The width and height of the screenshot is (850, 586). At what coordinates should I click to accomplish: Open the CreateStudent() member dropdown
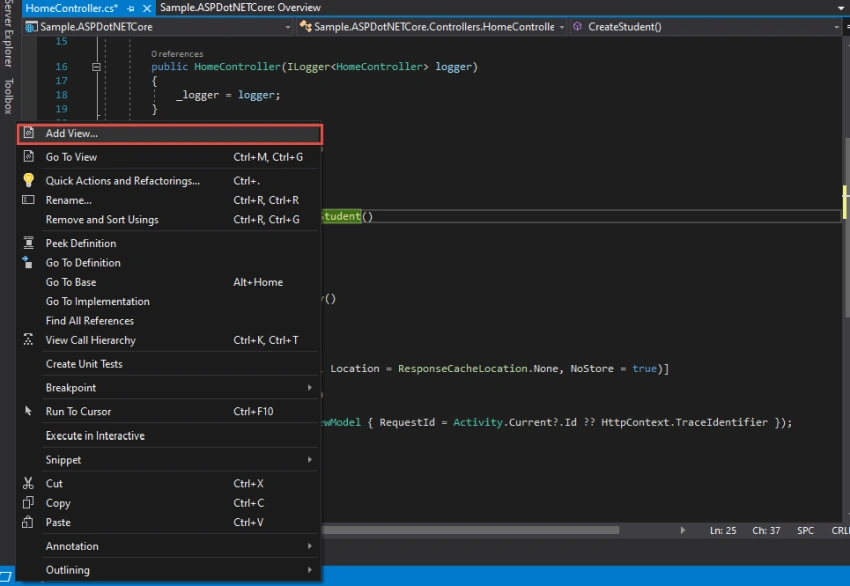point(705,27)
